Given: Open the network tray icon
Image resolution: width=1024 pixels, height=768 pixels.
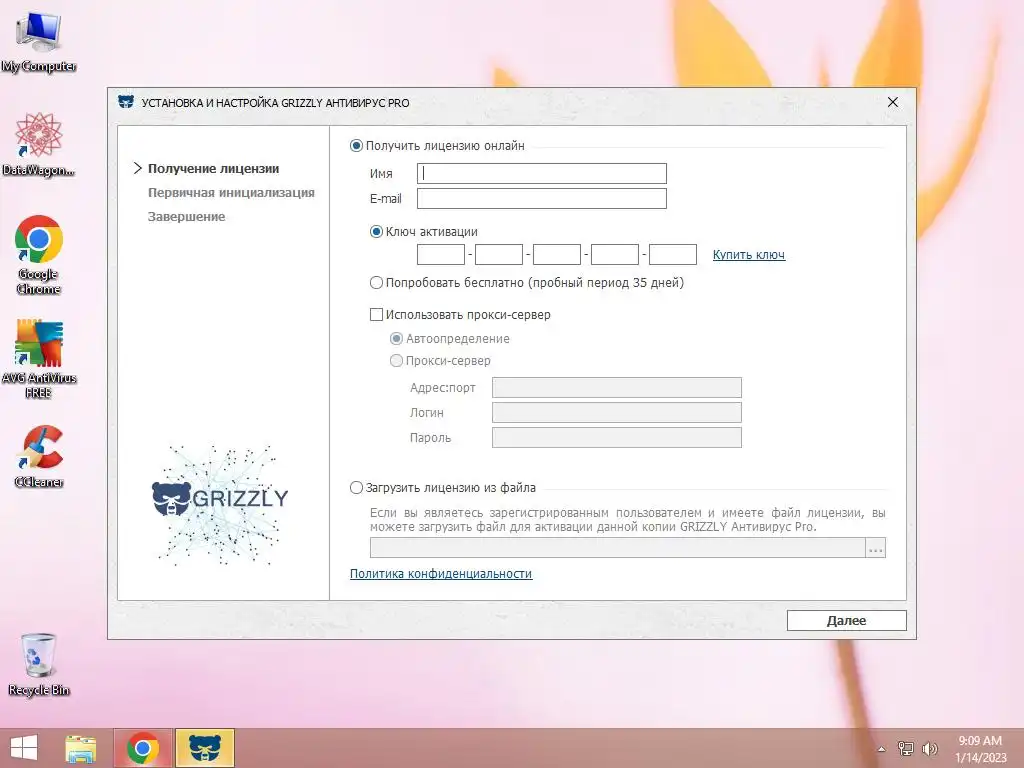Looking at the screenshot, I should pos(905,748).
